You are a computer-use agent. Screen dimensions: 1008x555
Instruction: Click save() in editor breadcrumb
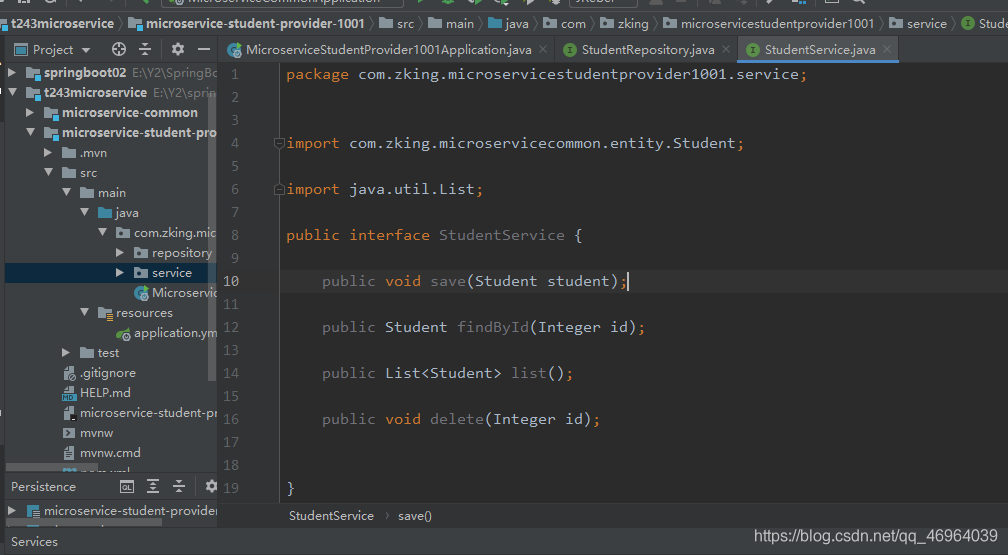pos(415,516)
